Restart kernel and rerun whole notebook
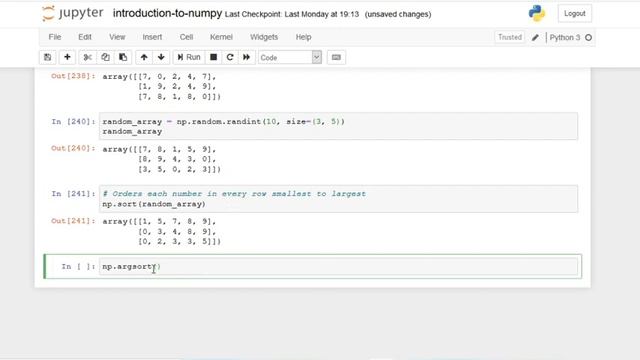This screenshot has width=640, height=360. tap(247, 57)
